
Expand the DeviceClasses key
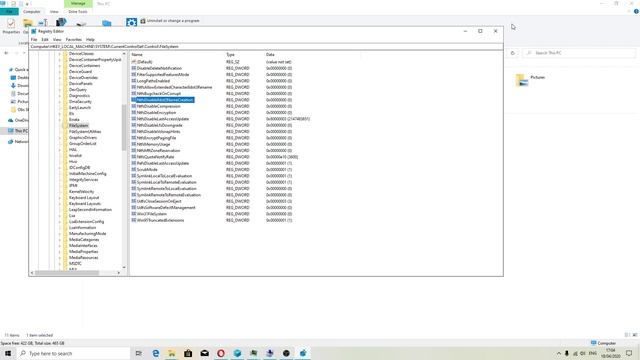(60, 53)
